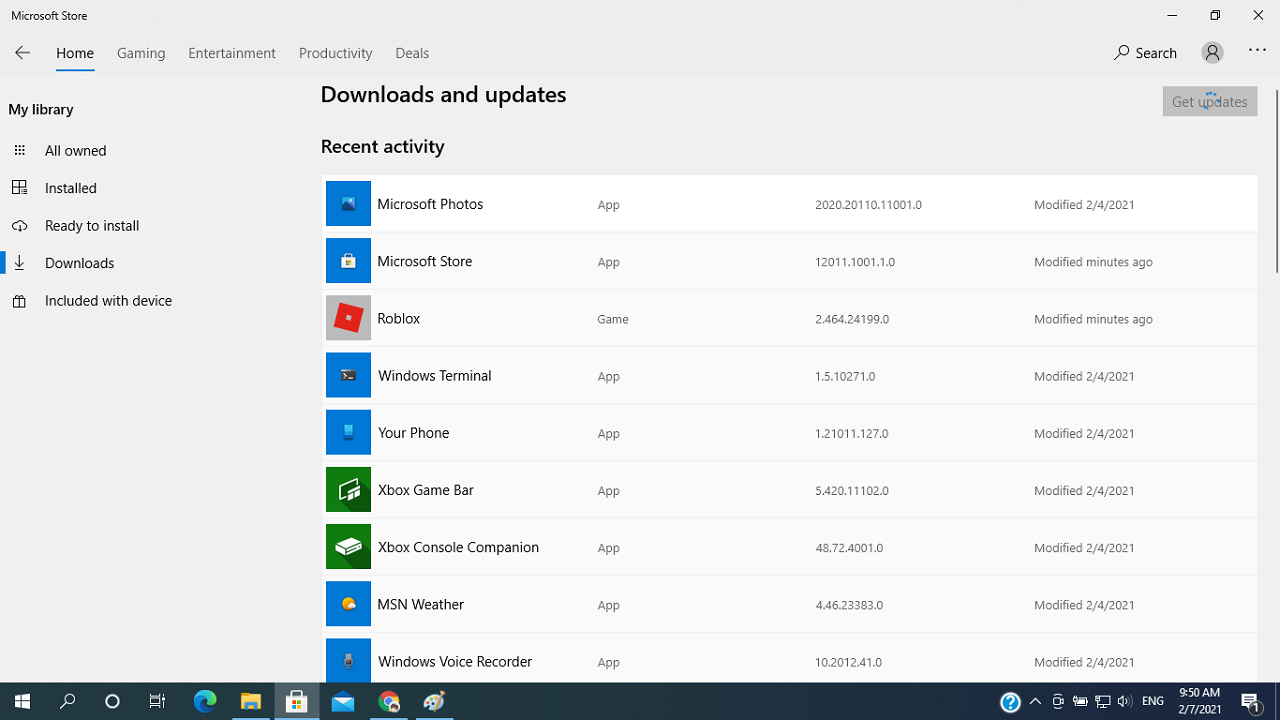This screenshot has height=720, width=1280.
Task: Click Roblox version 2.464.24199.0
Action: tap(852, 319)
